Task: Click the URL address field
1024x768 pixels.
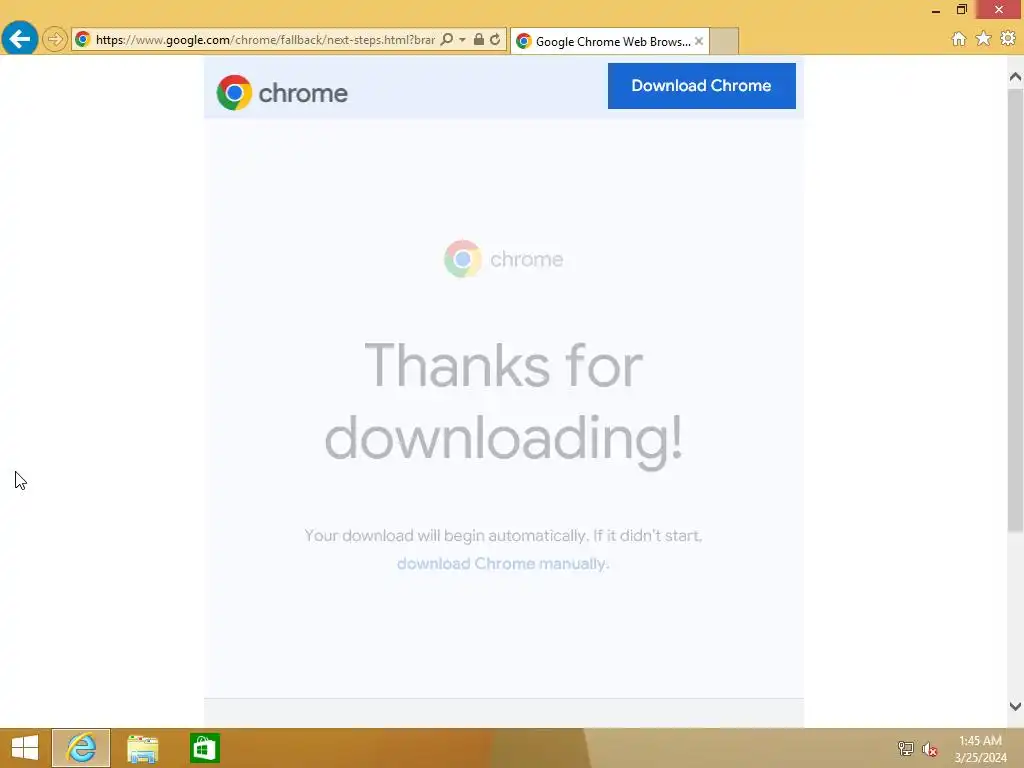Action: [264, 40]
